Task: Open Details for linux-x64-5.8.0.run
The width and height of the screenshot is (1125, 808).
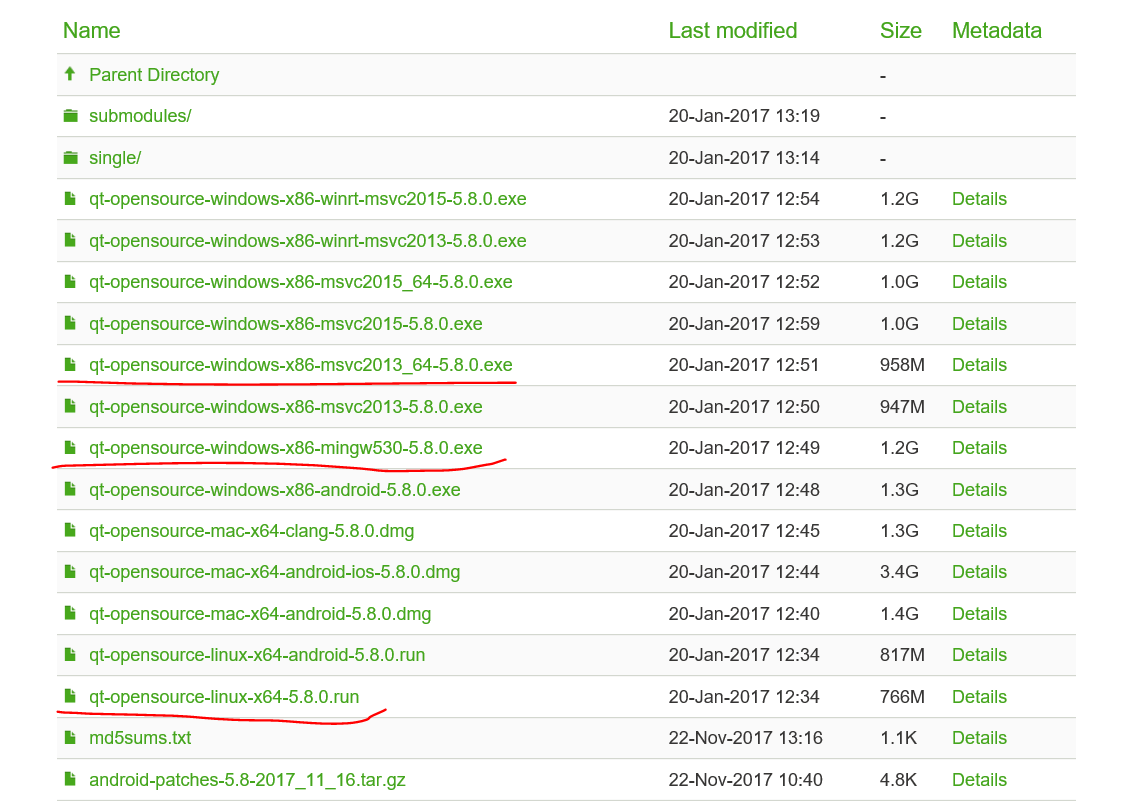Action: pos(979,697)
